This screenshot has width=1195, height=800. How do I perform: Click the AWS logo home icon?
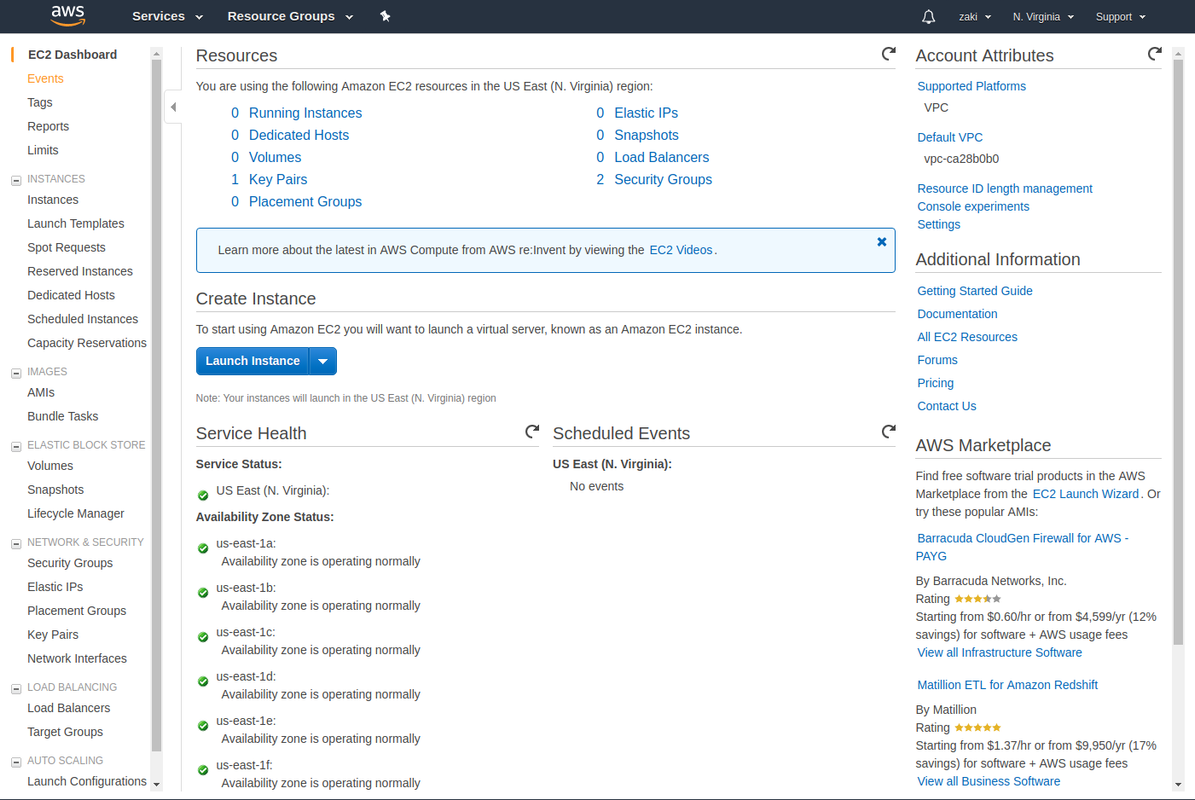tap(68, 15)
